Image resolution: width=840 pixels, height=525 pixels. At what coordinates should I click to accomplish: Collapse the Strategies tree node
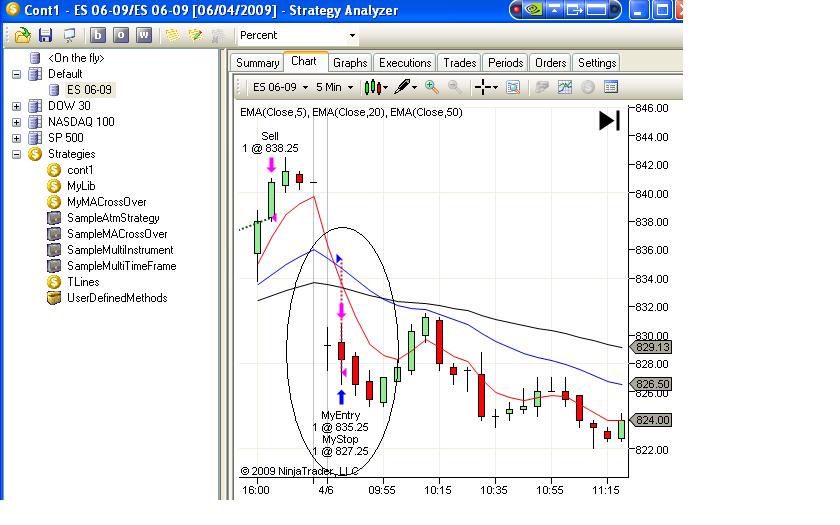point(17,154)
